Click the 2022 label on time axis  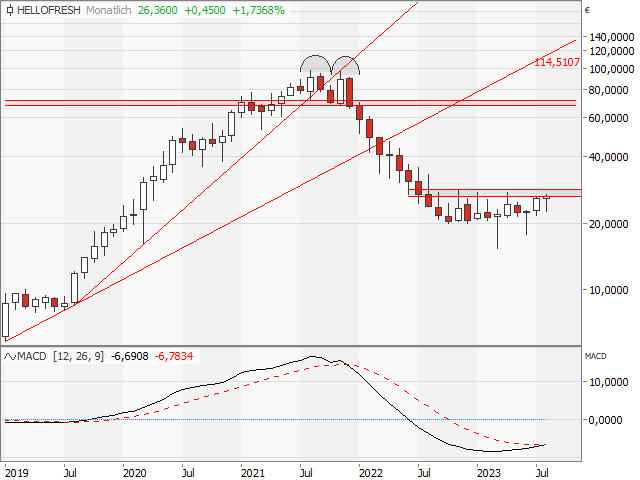pyautogui.click(x=371, y=473)
